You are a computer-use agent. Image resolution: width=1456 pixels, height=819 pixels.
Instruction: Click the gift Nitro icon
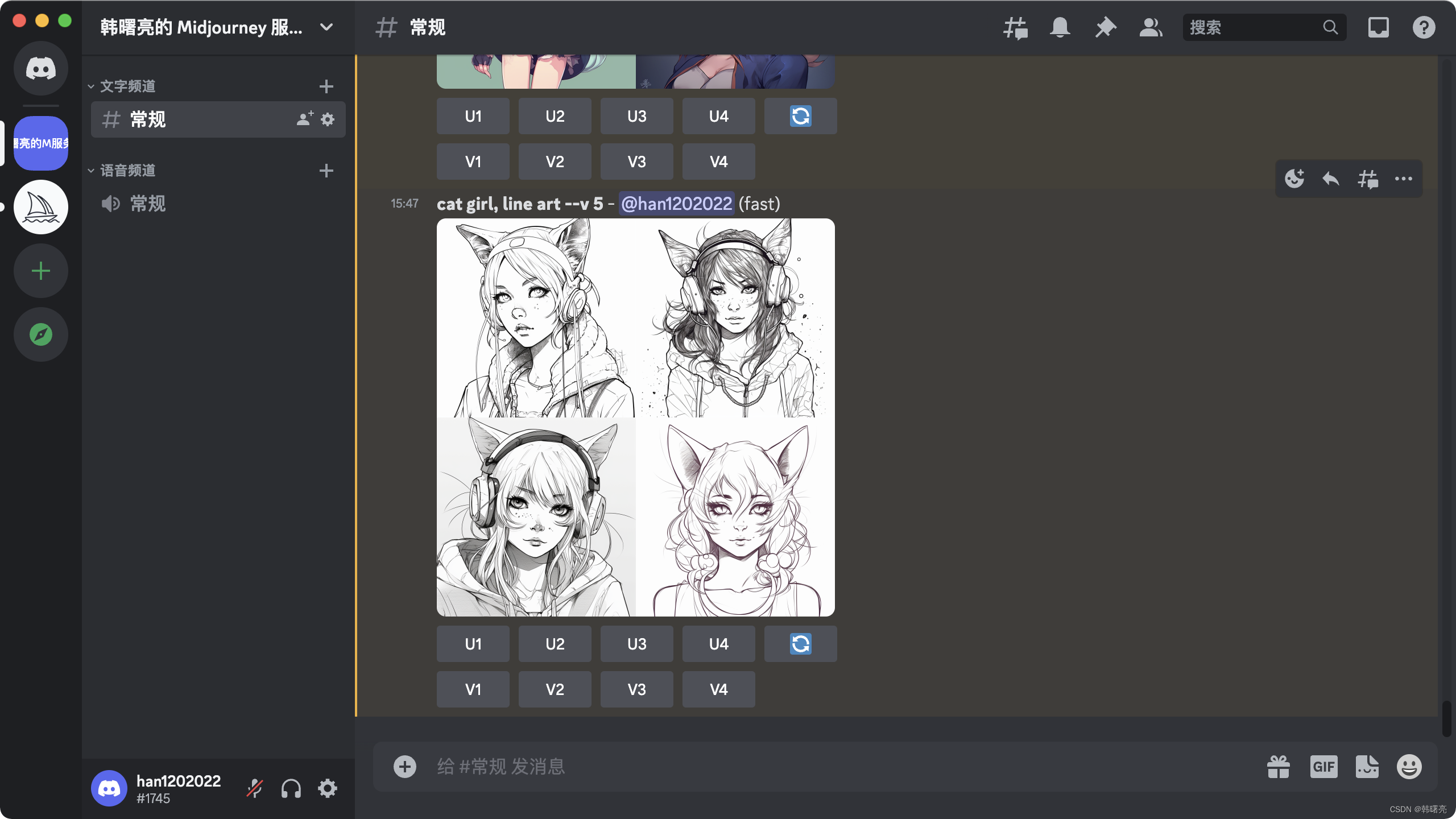(1279, 767)
